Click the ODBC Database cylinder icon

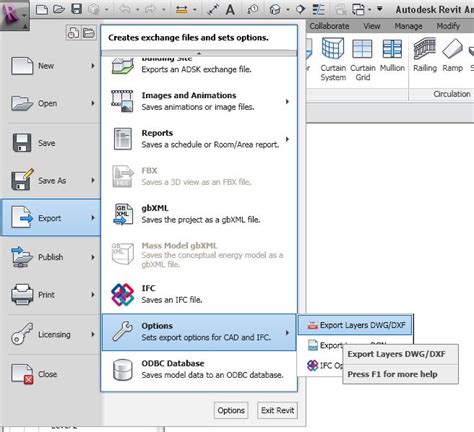click(x=123, y=369)
